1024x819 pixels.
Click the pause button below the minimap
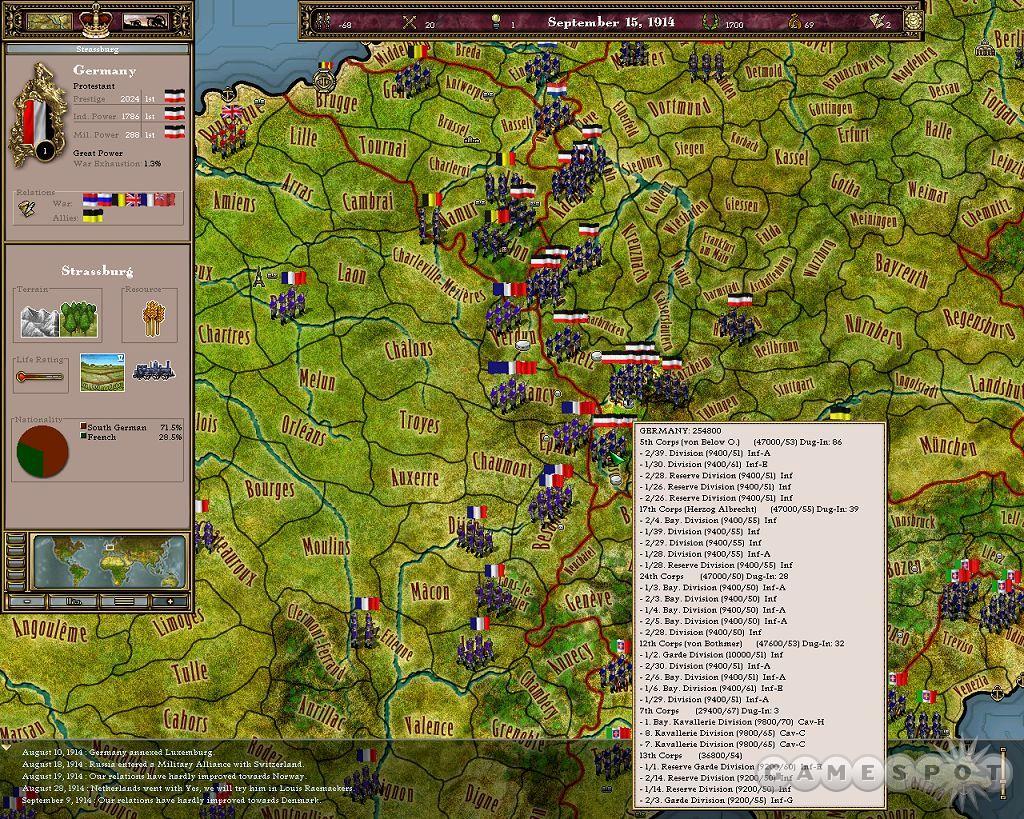(73, 601)
